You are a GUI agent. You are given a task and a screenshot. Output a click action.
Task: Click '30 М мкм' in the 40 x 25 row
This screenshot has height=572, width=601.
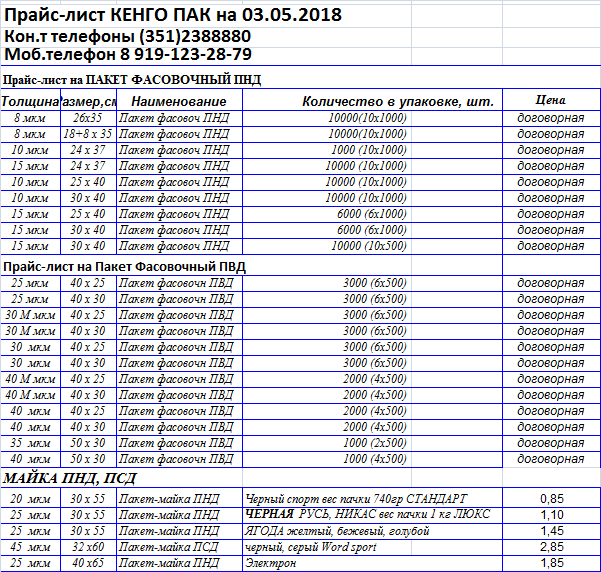tap(30, 315)
